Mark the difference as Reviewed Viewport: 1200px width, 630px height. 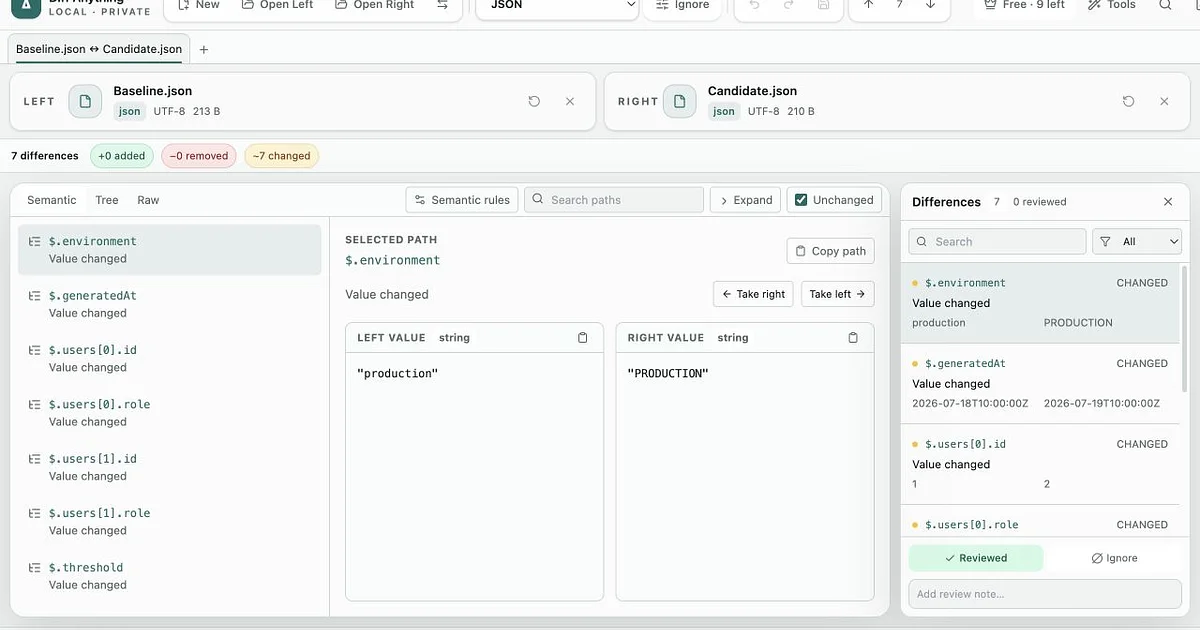pos(976,558)
